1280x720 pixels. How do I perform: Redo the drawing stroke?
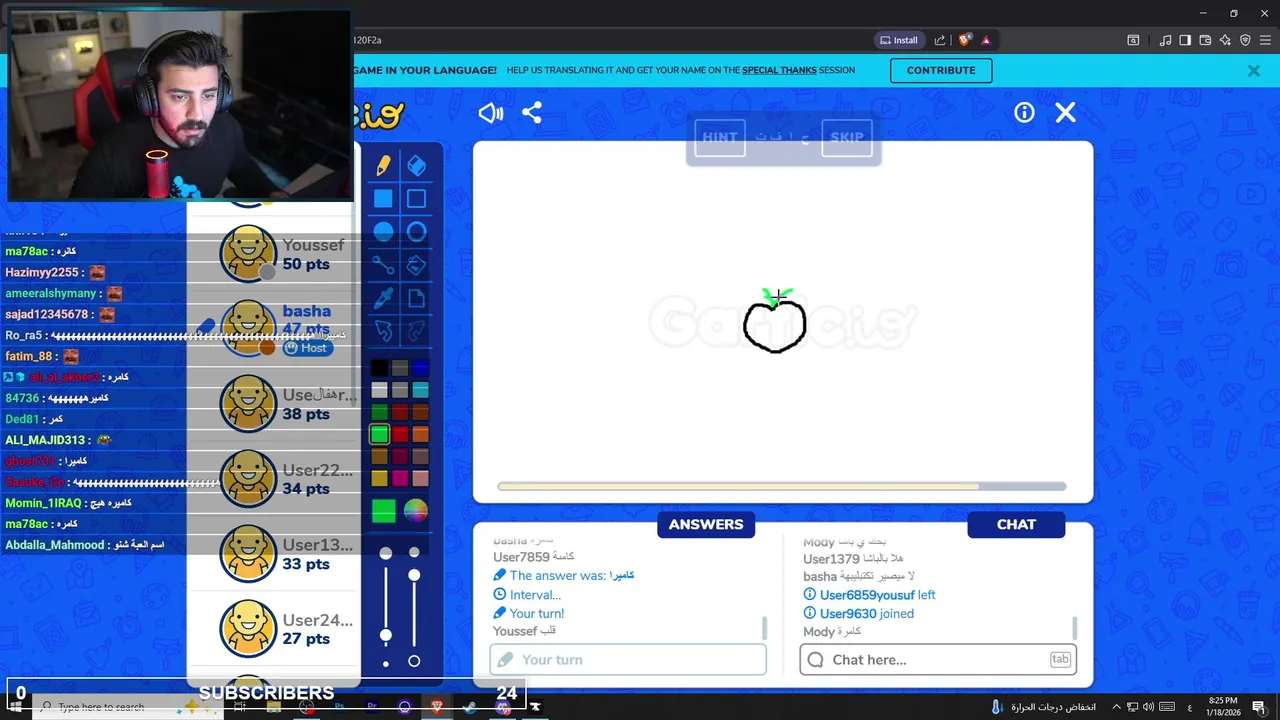[x=417, y=330]
